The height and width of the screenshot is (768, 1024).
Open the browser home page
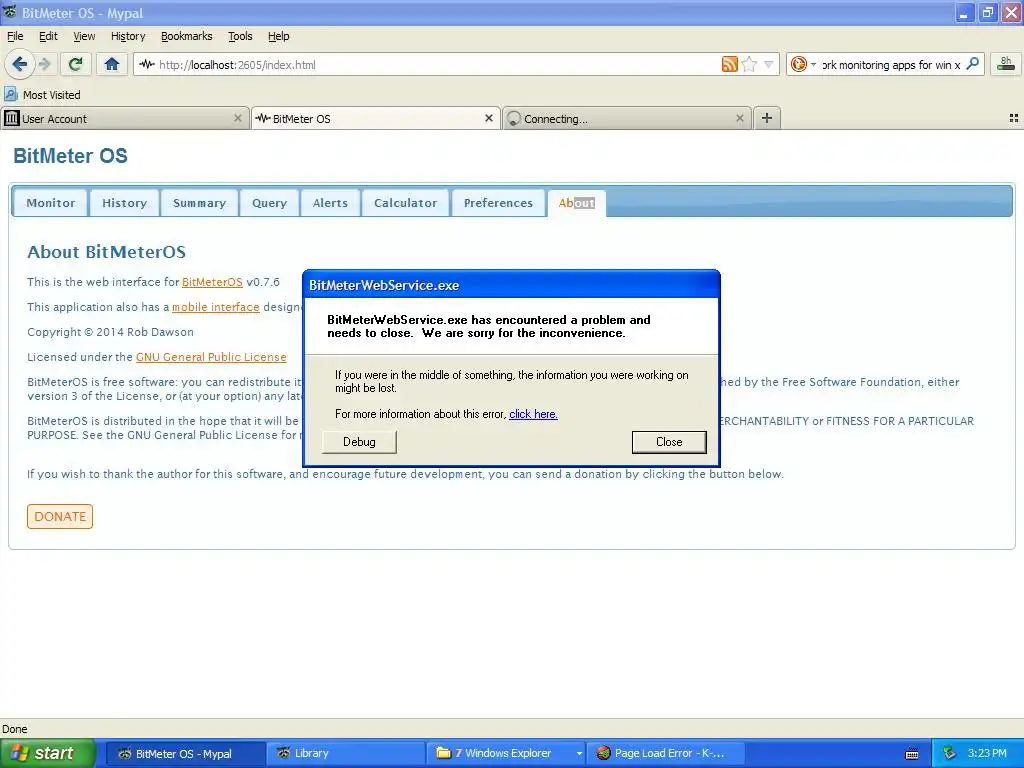pyautogui.click(x=112, y=64)
